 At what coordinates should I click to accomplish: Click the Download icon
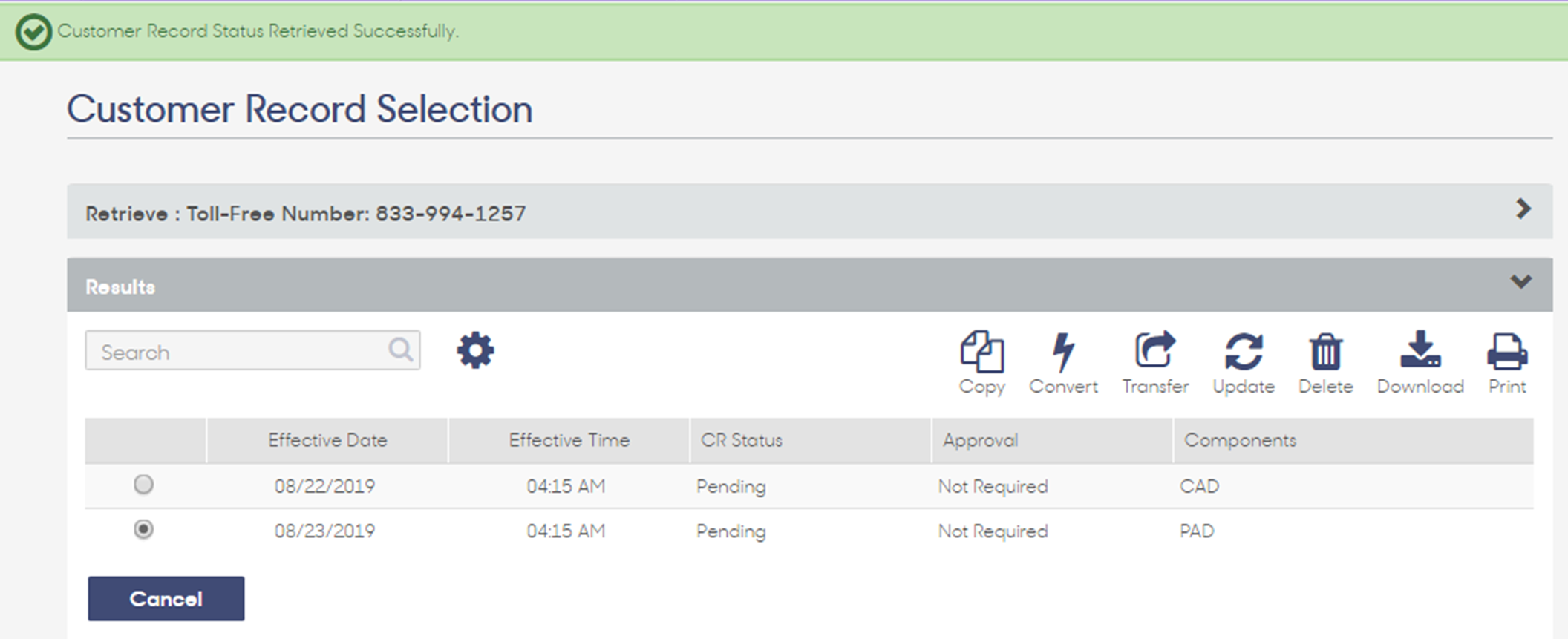point(1420,350)
